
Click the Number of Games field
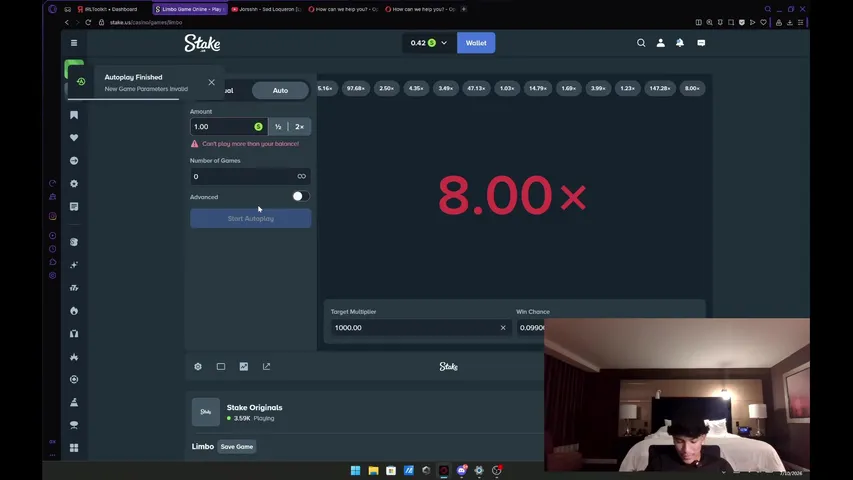(250, 176)
